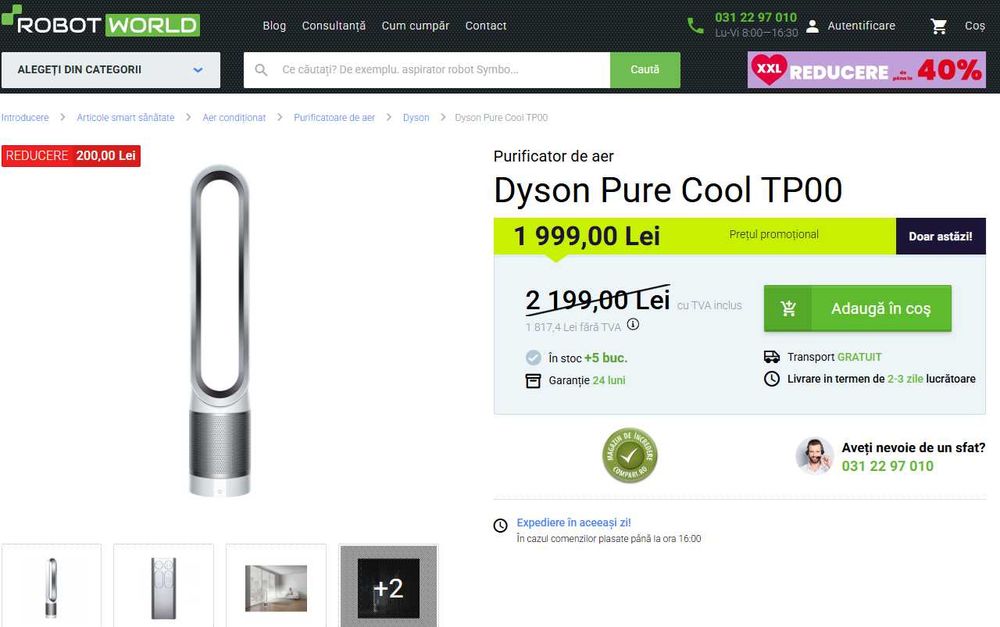Click the blue chevron in categories selector
The height and width of the screenshot is (627, 1000).
tap(198, 70)
